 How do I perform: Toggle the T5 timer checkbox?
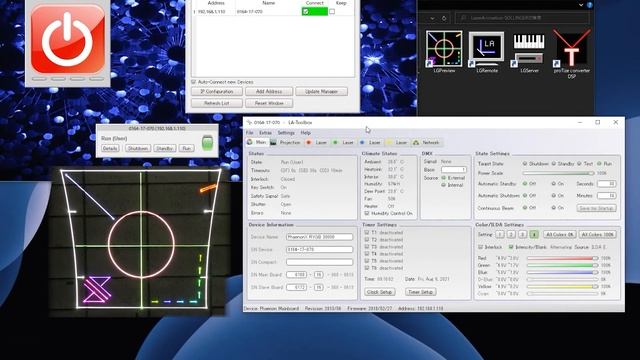click(367, 260)
